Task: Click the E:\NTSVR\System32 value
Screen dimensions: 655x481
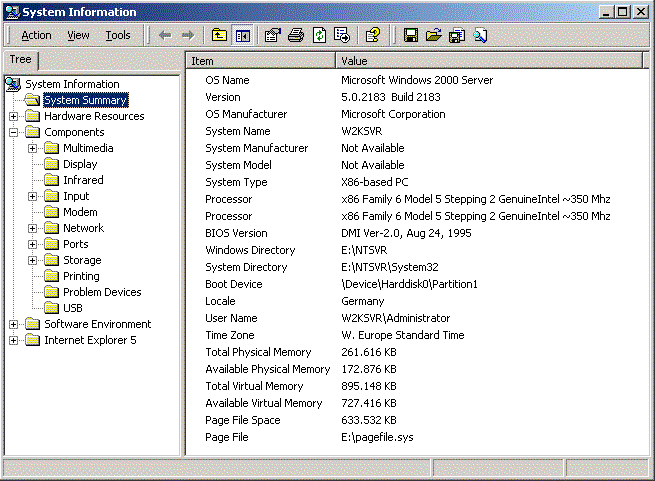Action: coord(390,267)
